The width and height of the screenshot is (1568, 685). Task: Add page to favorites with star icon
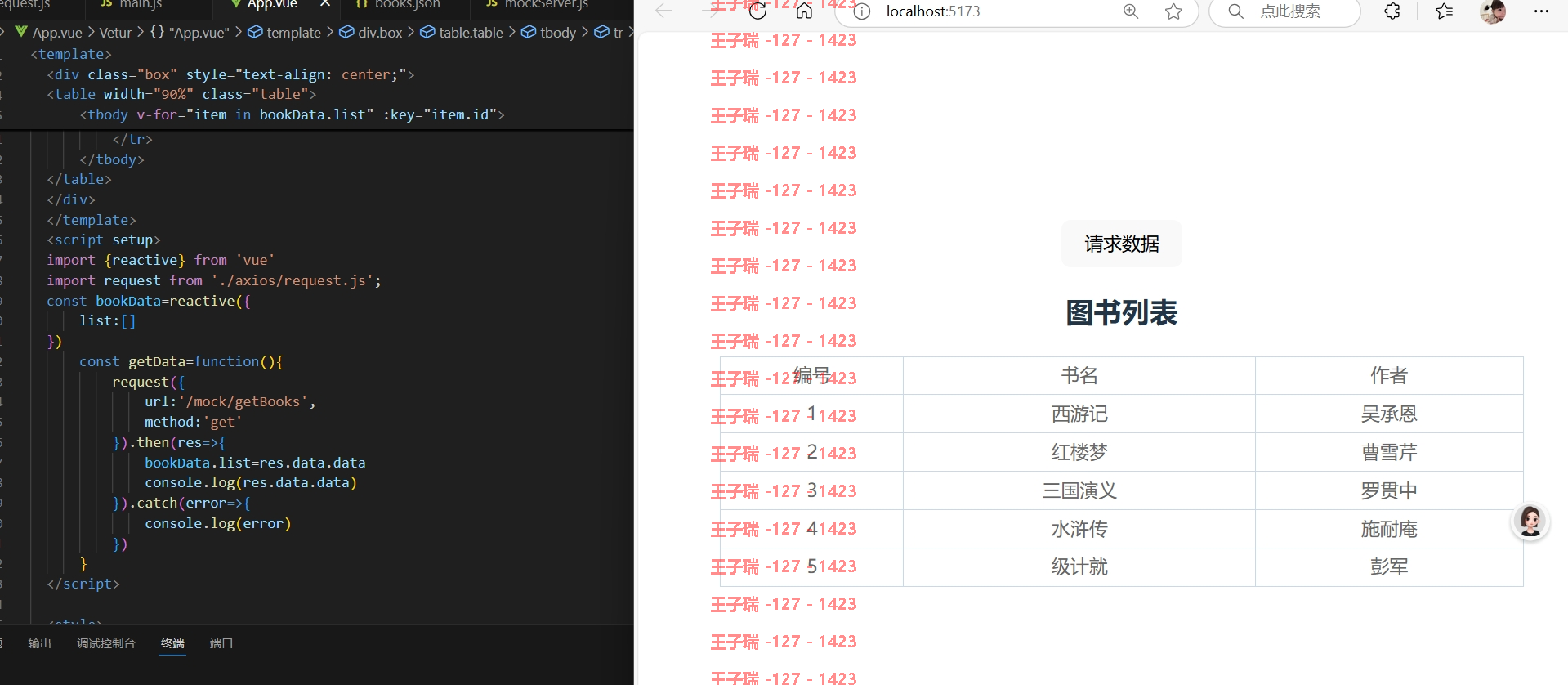1173,11
